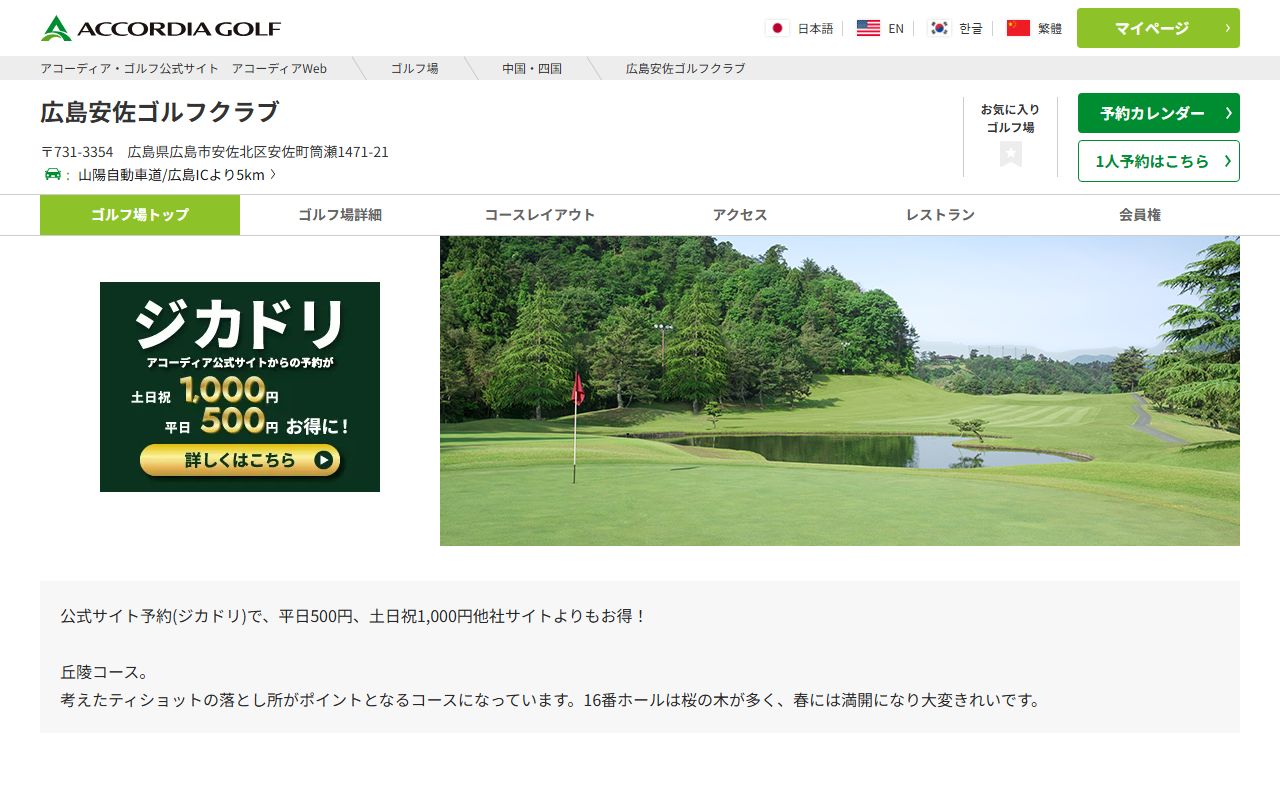The image size is (1280, 800).
Task: Select the ゴルフ場詳細 tab
Action: (340, 215)
